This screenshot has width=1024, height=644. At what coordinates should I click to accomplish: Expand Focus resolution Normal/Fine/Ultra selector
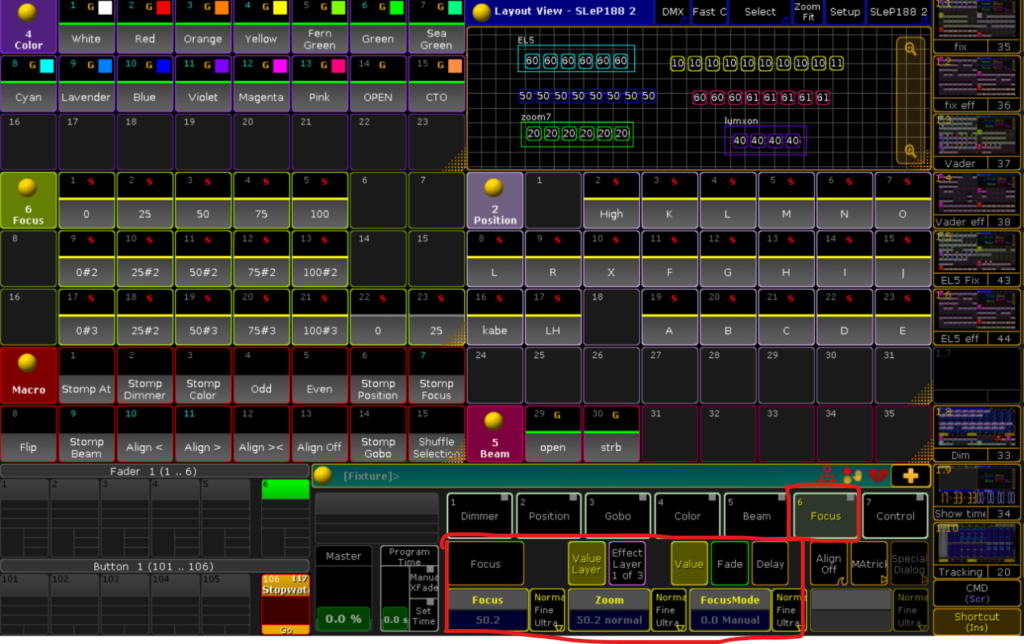click(546, 611)
